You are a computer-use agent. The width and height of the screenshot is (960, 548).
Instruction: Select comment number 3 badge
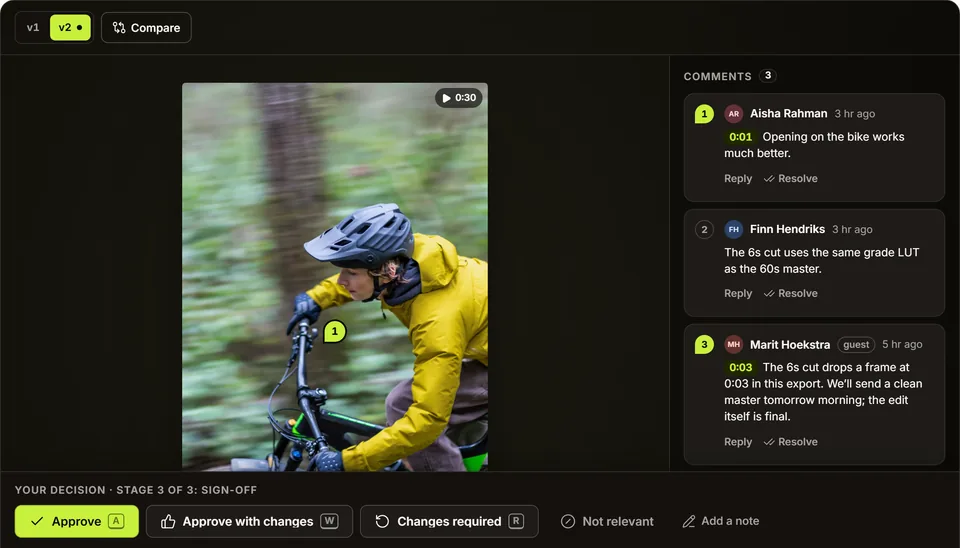click(x=704, y=344)
